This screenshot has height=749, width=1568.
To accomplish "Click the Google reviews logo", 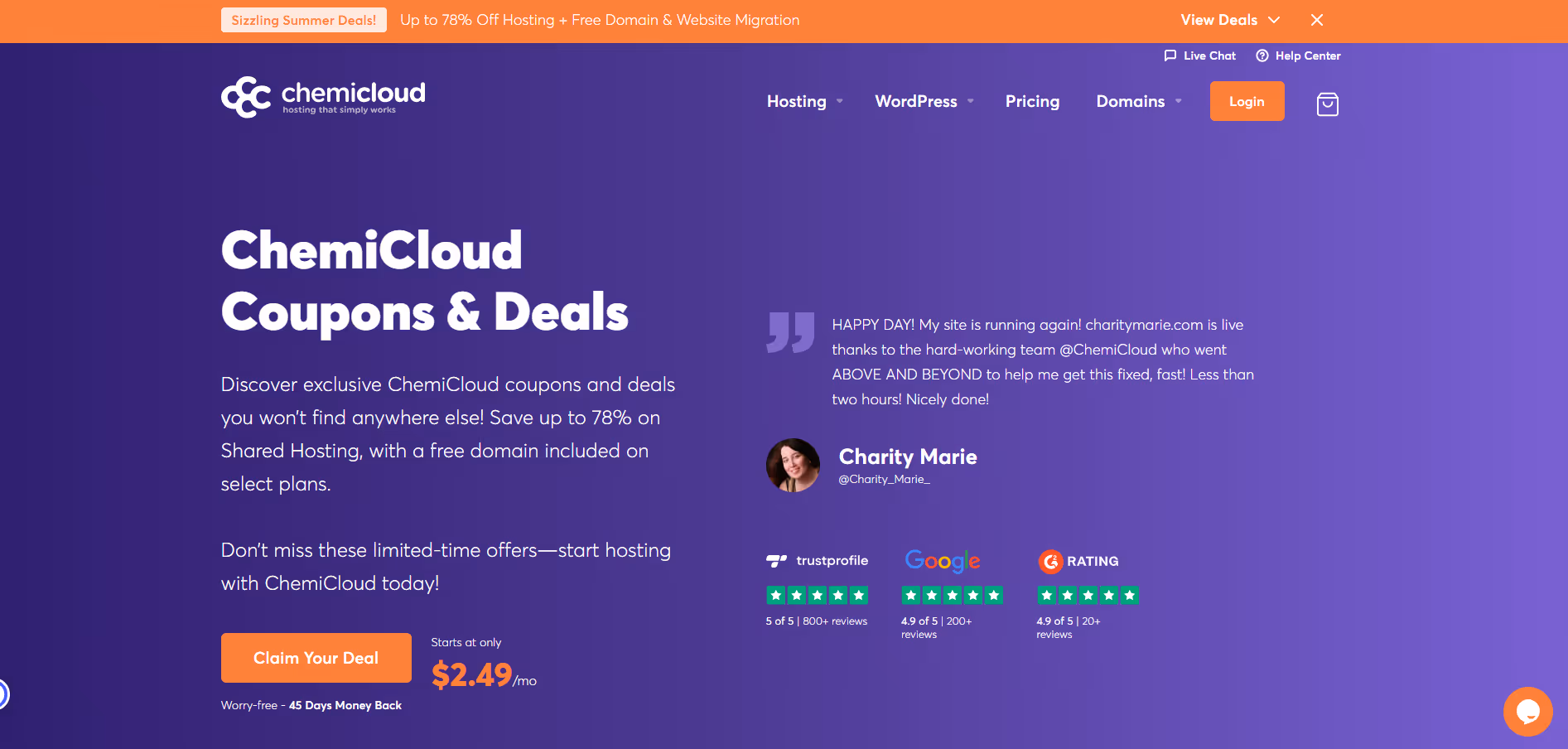I will (x=942, y=561).
